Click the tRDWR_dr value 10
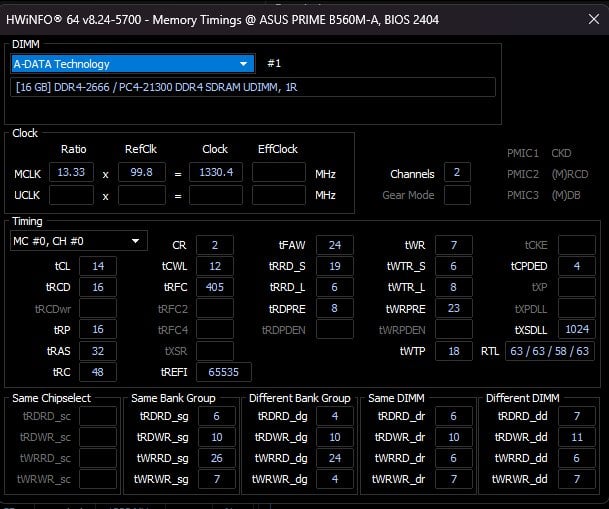The image size is (609, 509). click(454, 437)
